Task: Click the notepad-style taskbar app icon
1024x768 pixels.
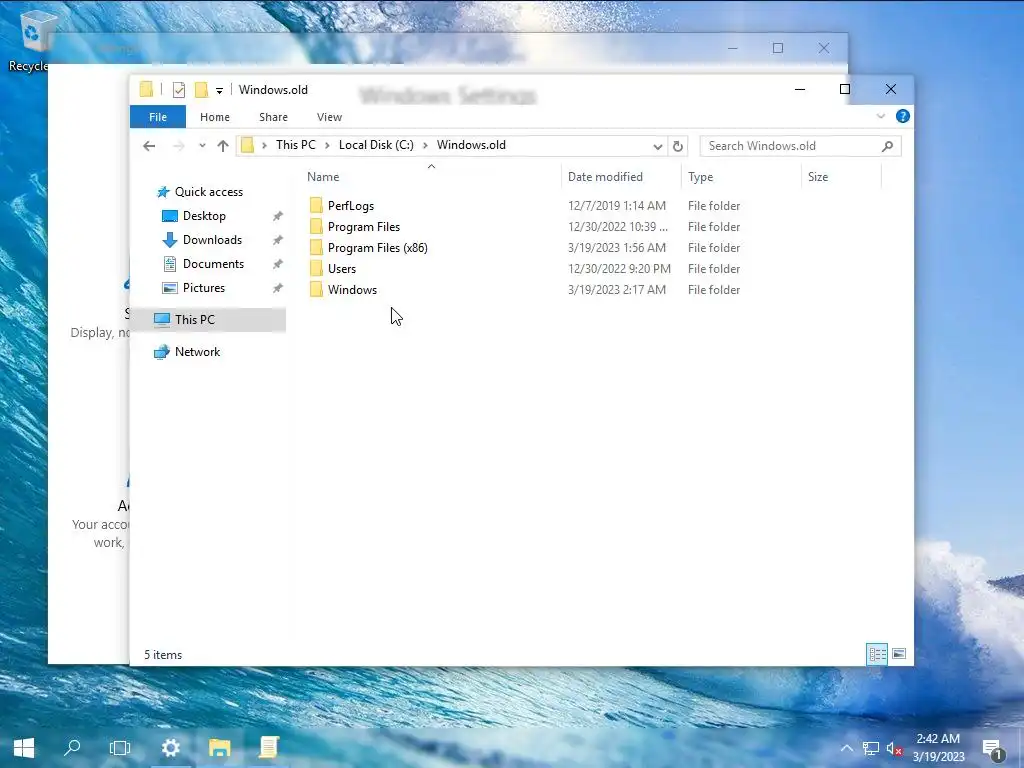Action: (x=268, y=748)
